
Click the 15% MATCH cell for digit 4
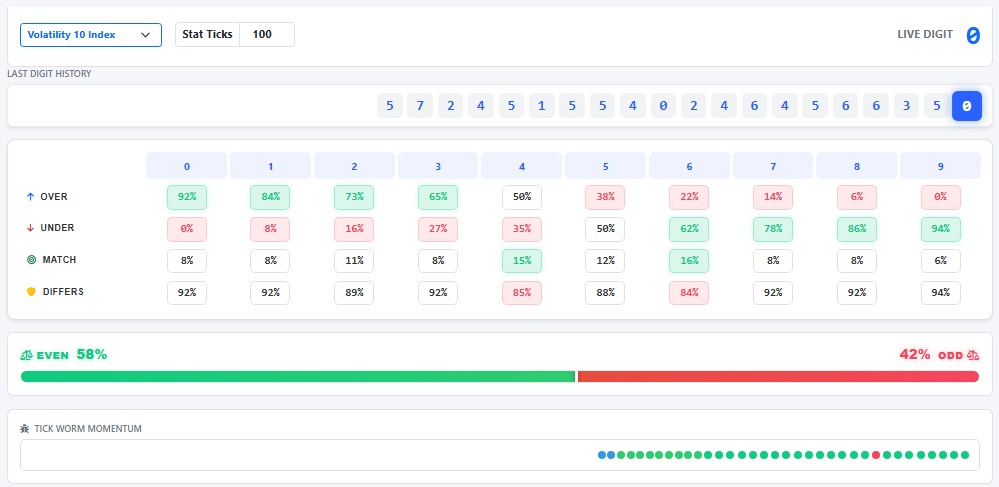pos(521,261)
